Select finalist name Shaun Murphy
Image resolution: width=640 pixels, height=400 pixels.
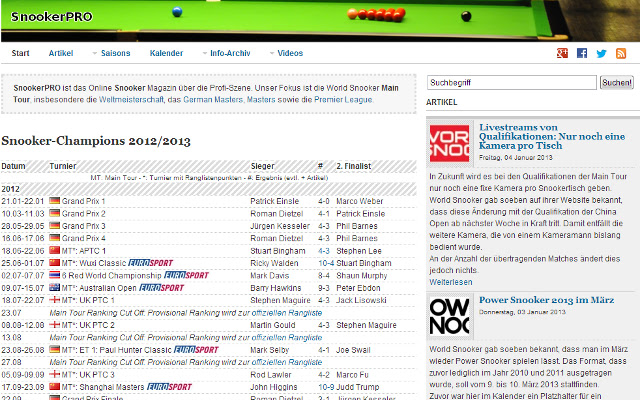[x=362, y=276]
